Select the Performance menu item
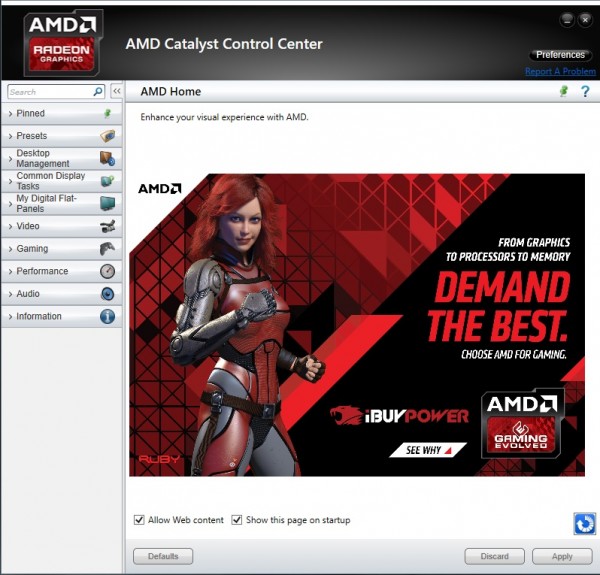 click(62, 271)
